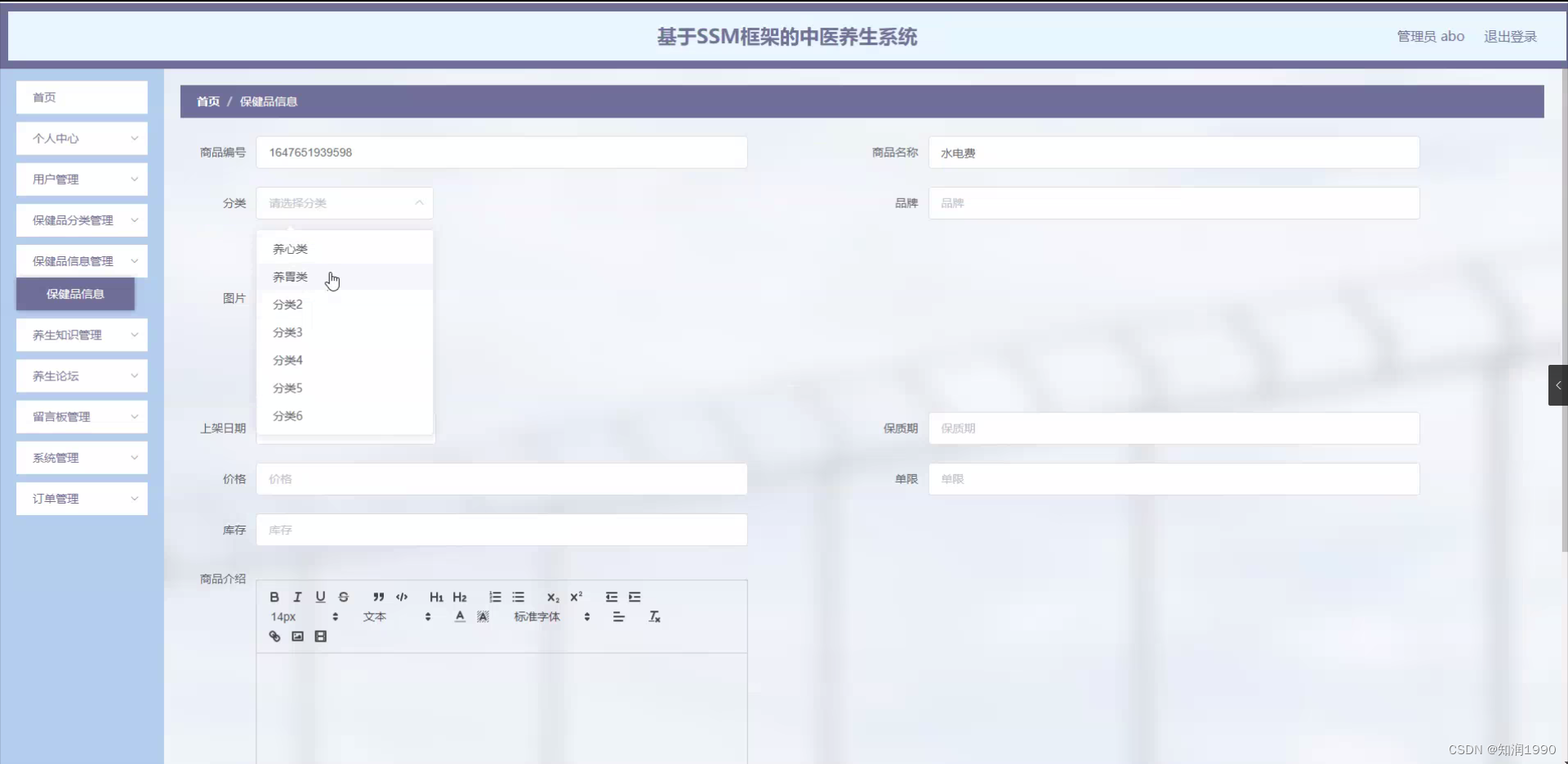The image size is (1568, 764).
Task: Apply strikethrough formatting
Action: 343,597
